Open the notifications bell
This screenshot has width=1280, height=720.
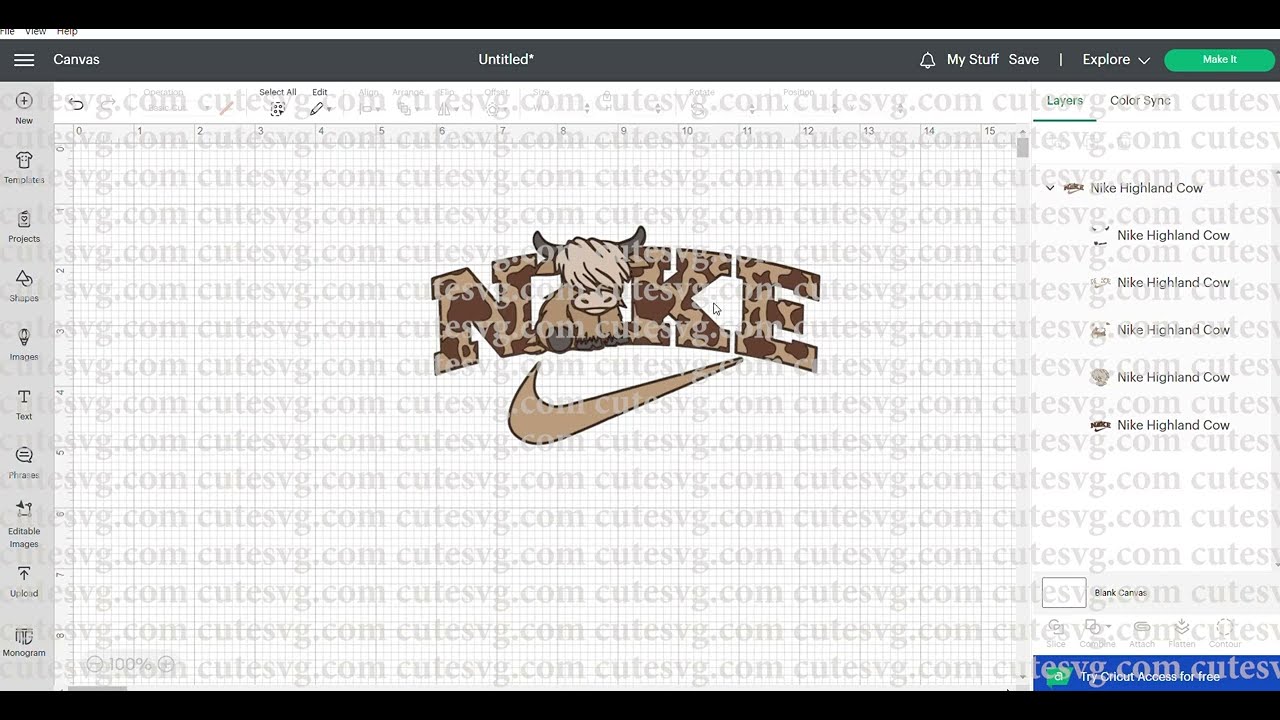927,60
